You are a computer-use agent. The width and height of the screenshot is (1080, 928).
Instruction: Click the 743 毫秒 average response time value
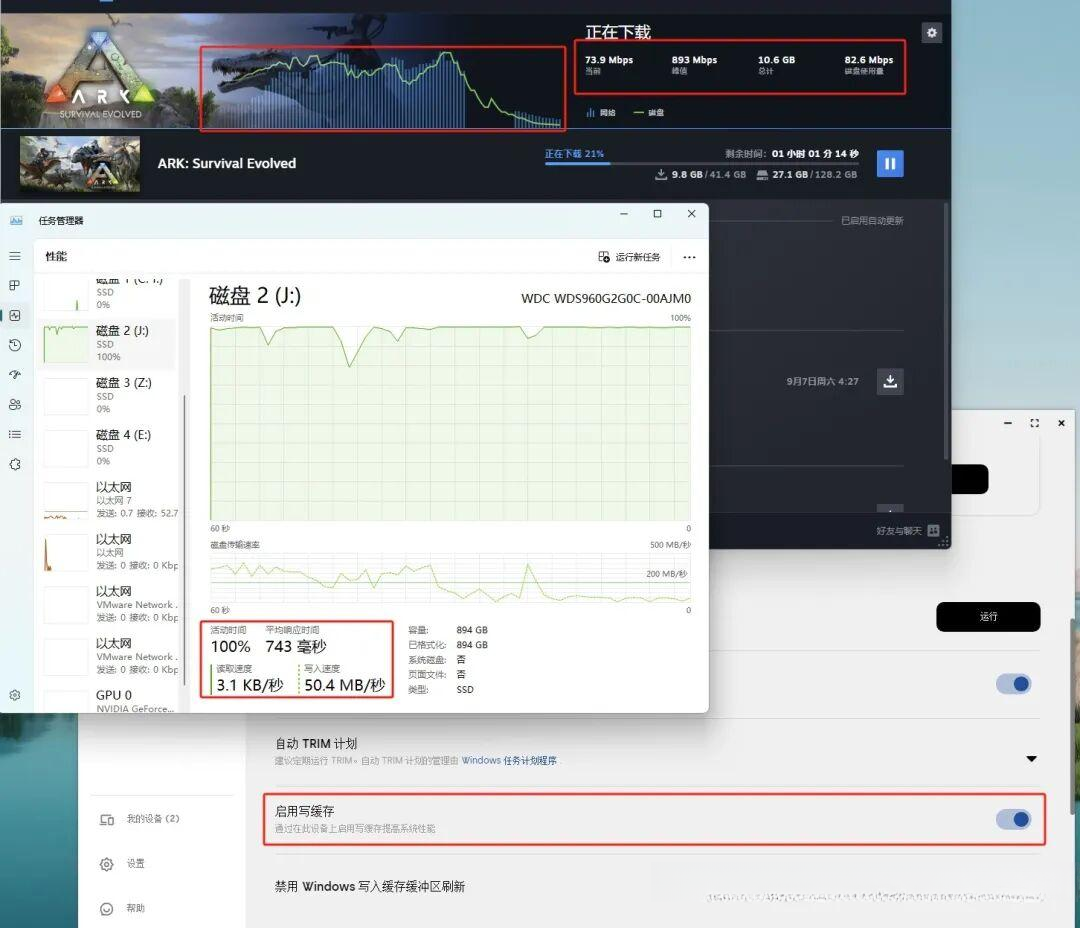[x=295, y=646]
